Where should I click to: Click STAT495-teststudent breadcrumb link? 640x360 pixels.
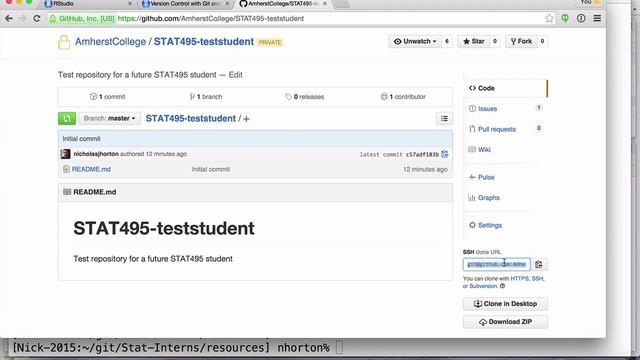pyautogui.click(x=191, y=118)
